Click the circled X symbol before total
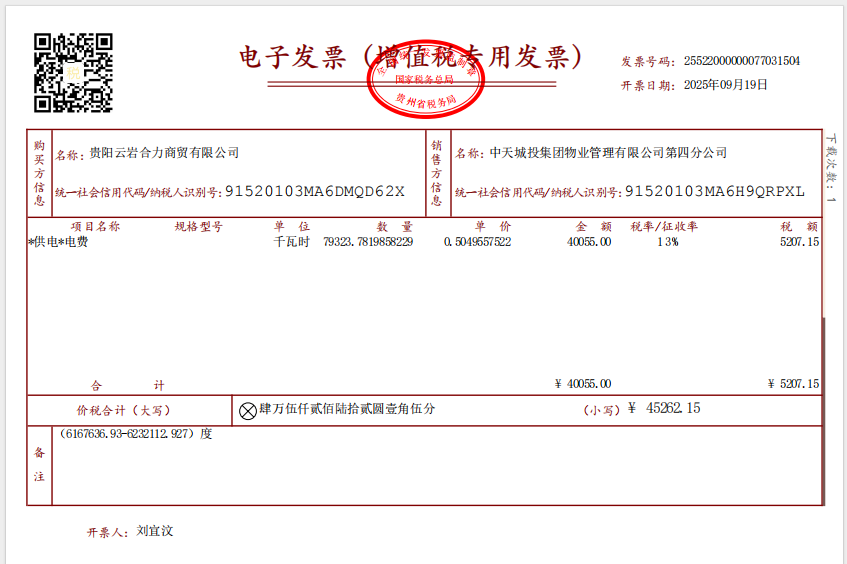Viewport: 847px width, 564px height. click(248, 409)
